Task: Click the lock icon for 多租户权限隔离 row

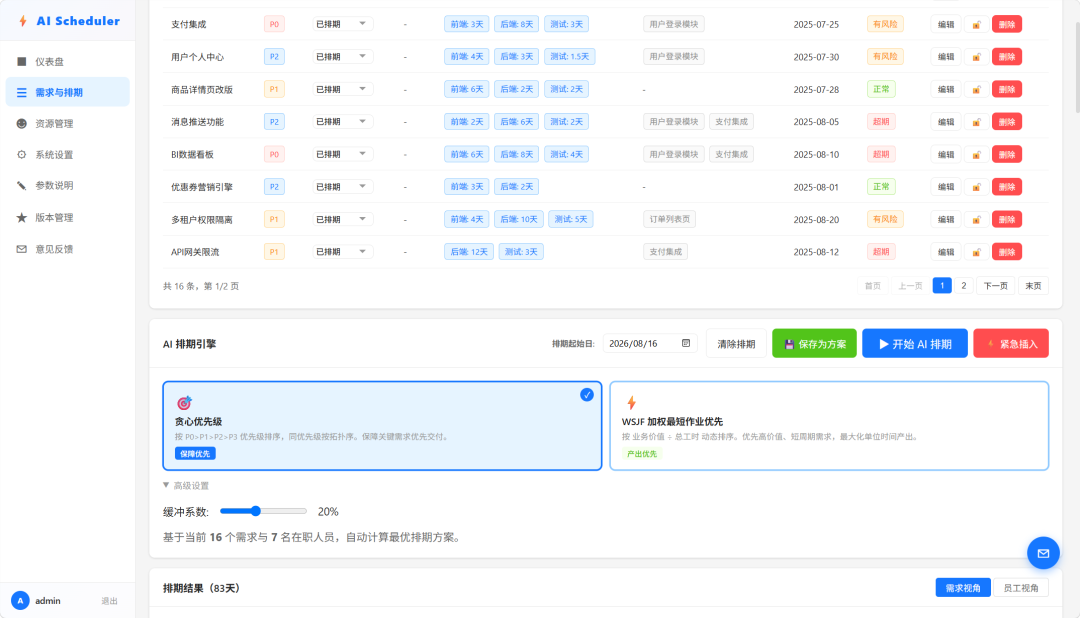Action: pos(976,219)
